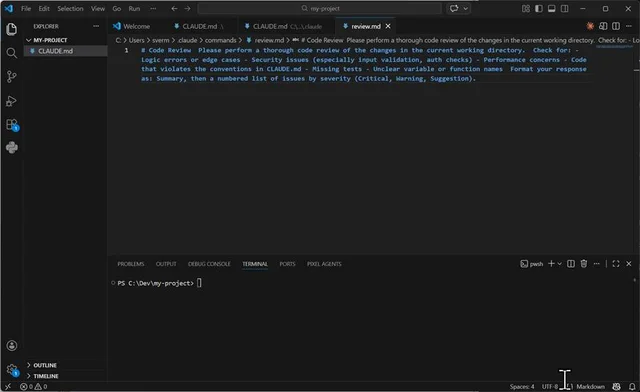The height and width of the screenshot is (392, 640).
Task: Open the Markdown language mode selector
Action: click(x=590, y=386)
